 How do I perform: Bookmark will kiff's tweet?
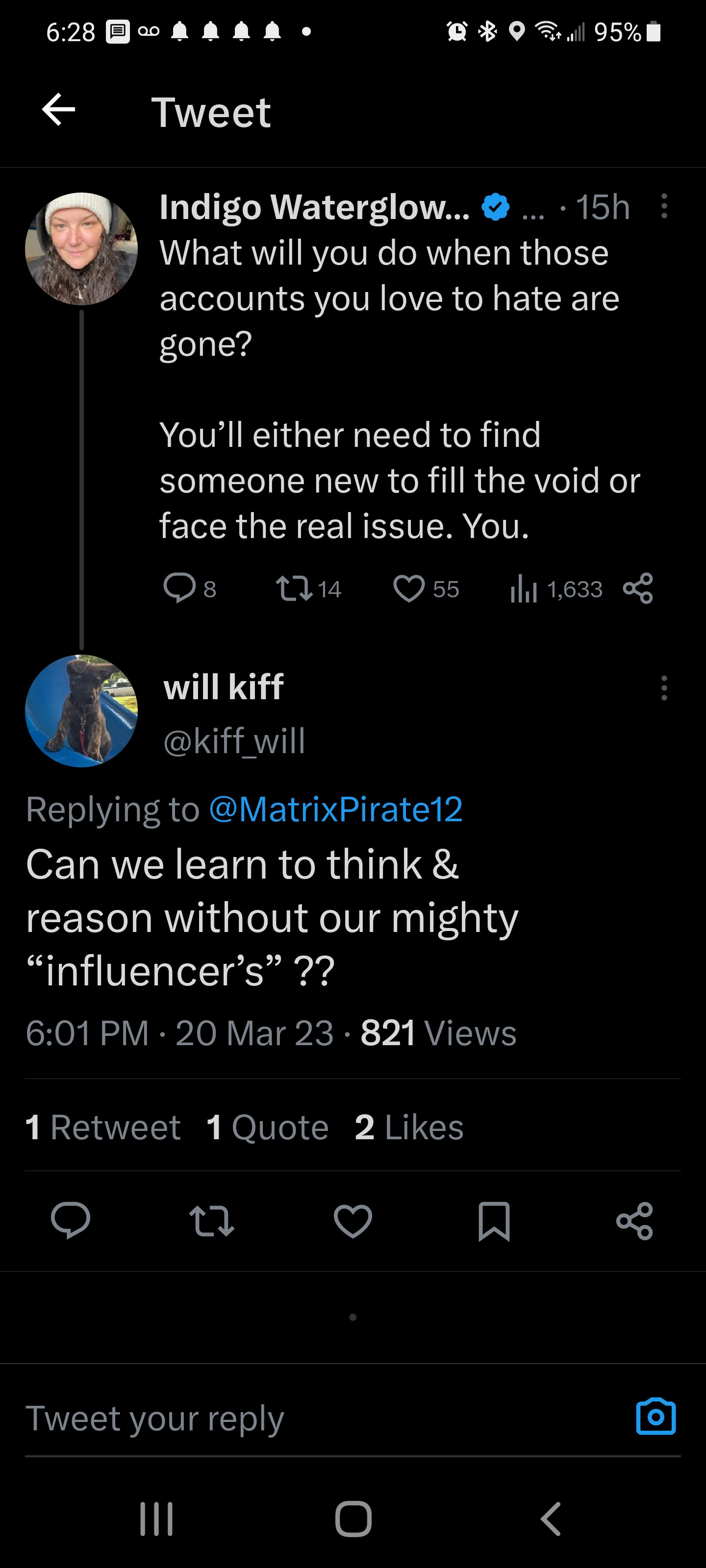[493, 1220]
